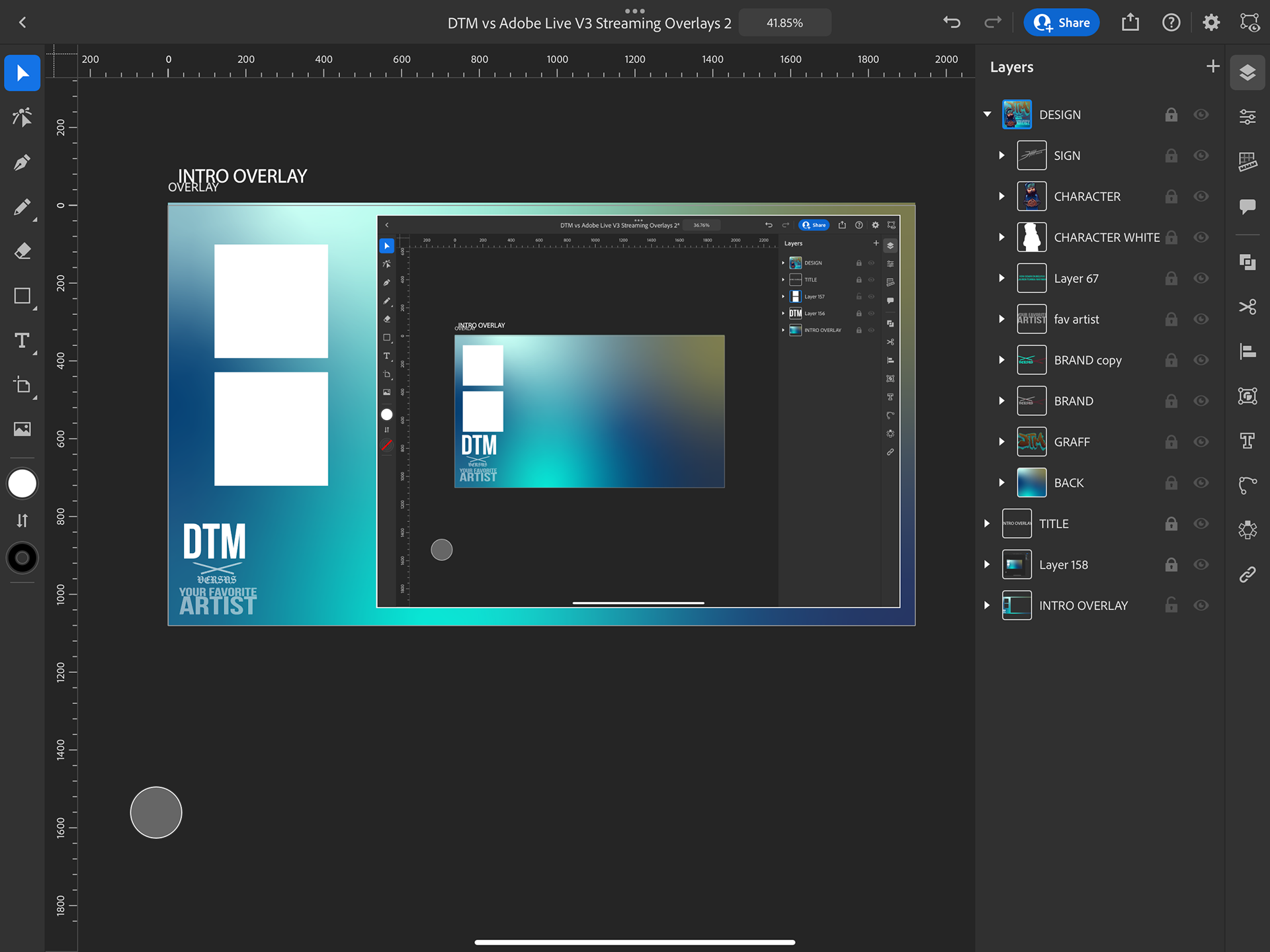Open the Path panel icon
This screenshot has width=1270, height=952.
coord(1248,485)
